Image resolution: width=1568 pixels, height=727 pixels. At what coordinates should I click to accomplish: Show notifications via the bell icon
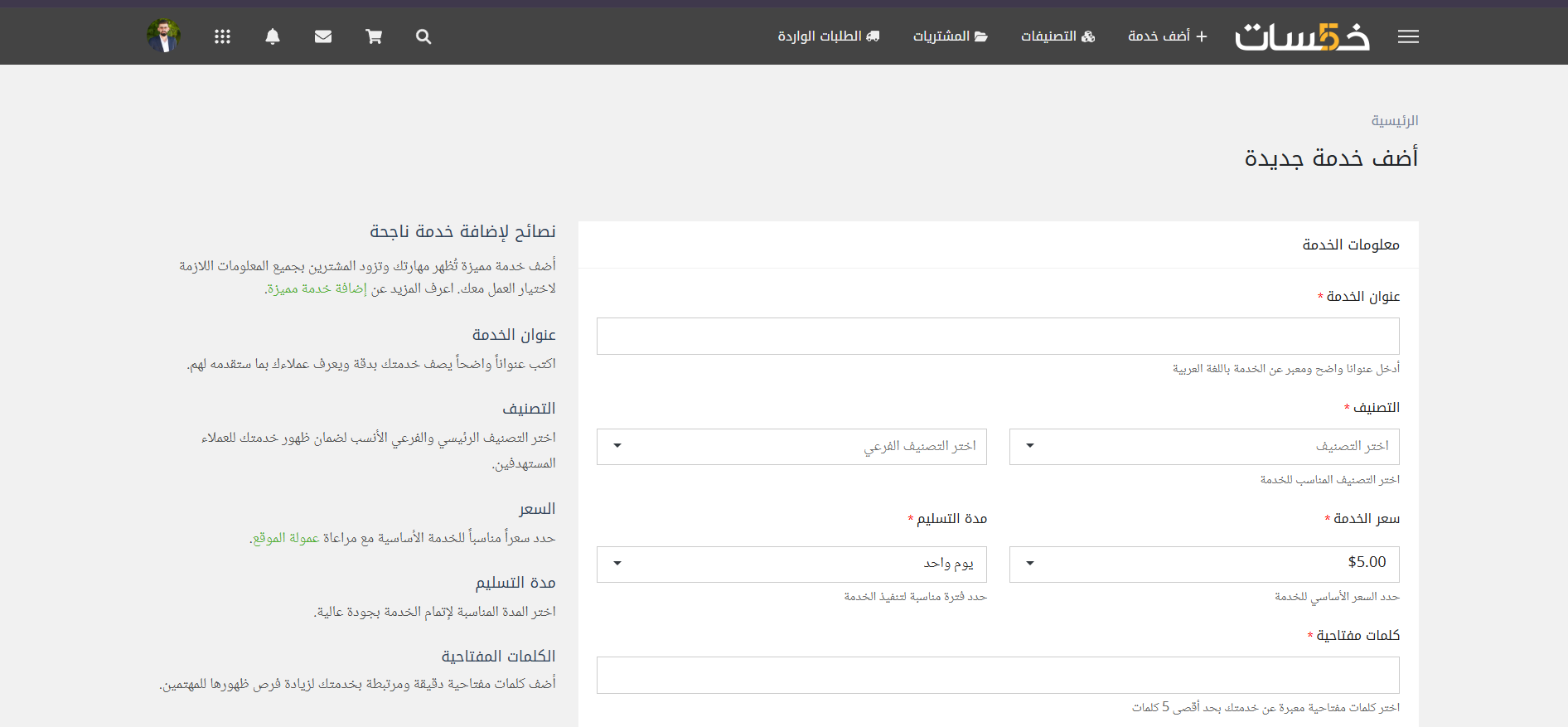click(x=273, y=36)
